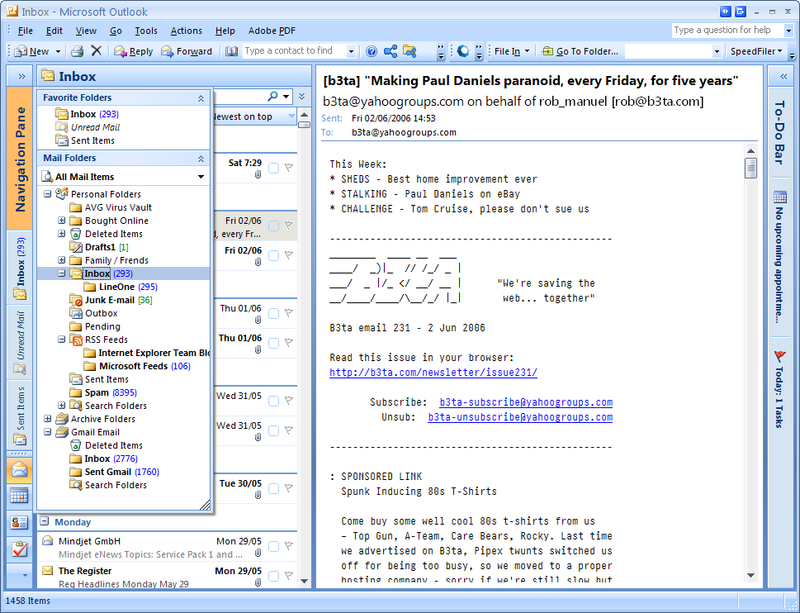Click the To-Do Bar calendar icon
Image resolution: width=800 pixels, height=613 pixels.
[x=780, y=197]
